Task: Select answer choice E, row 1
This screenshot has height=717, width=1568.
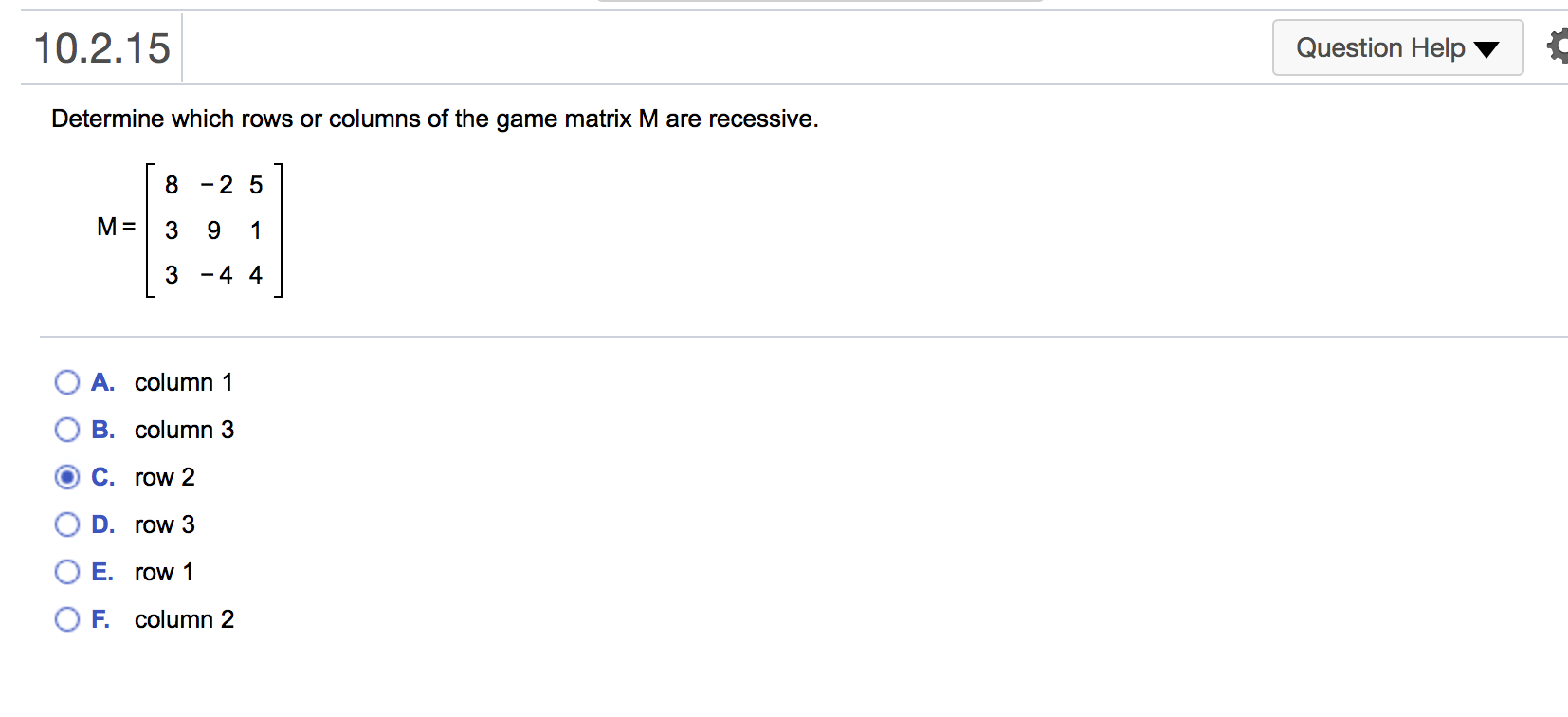Action: click(x=66, y=572)
